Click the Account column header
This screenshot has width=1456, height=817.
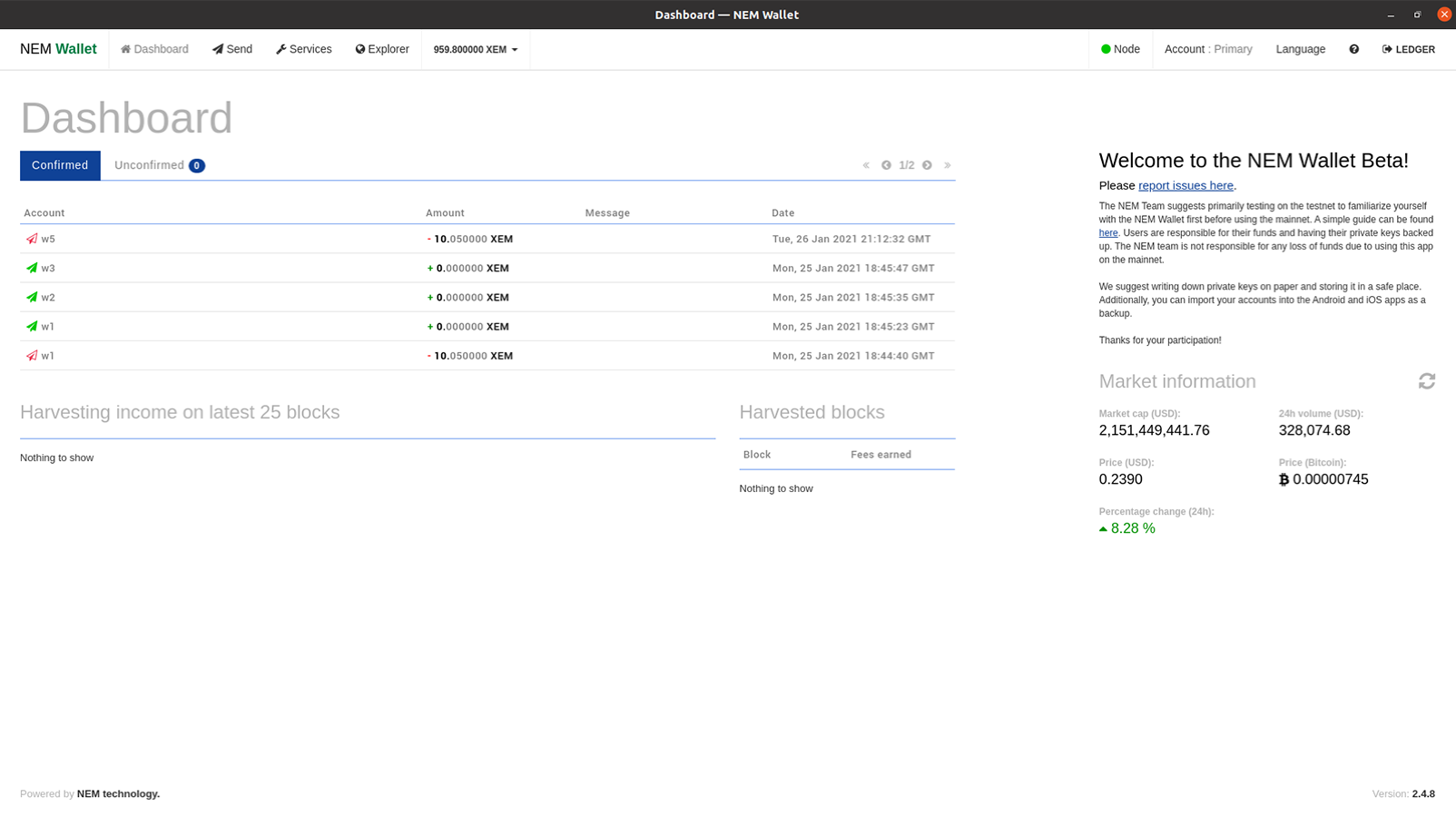(44, 213)
